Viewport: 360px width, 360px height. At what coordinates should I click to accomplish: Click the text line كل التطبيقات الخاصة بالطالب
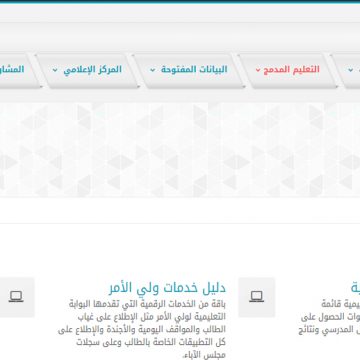click(x=151, y=342)
